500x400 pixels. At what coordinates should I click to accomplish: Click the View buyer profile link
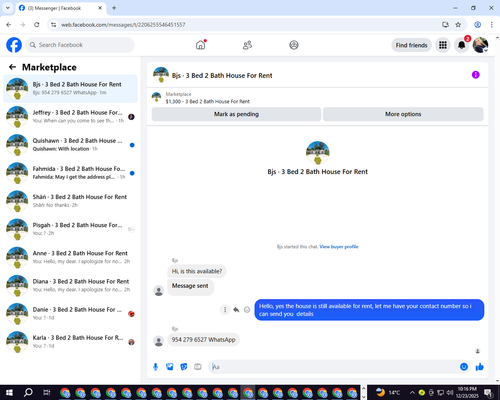pos(339,247)
